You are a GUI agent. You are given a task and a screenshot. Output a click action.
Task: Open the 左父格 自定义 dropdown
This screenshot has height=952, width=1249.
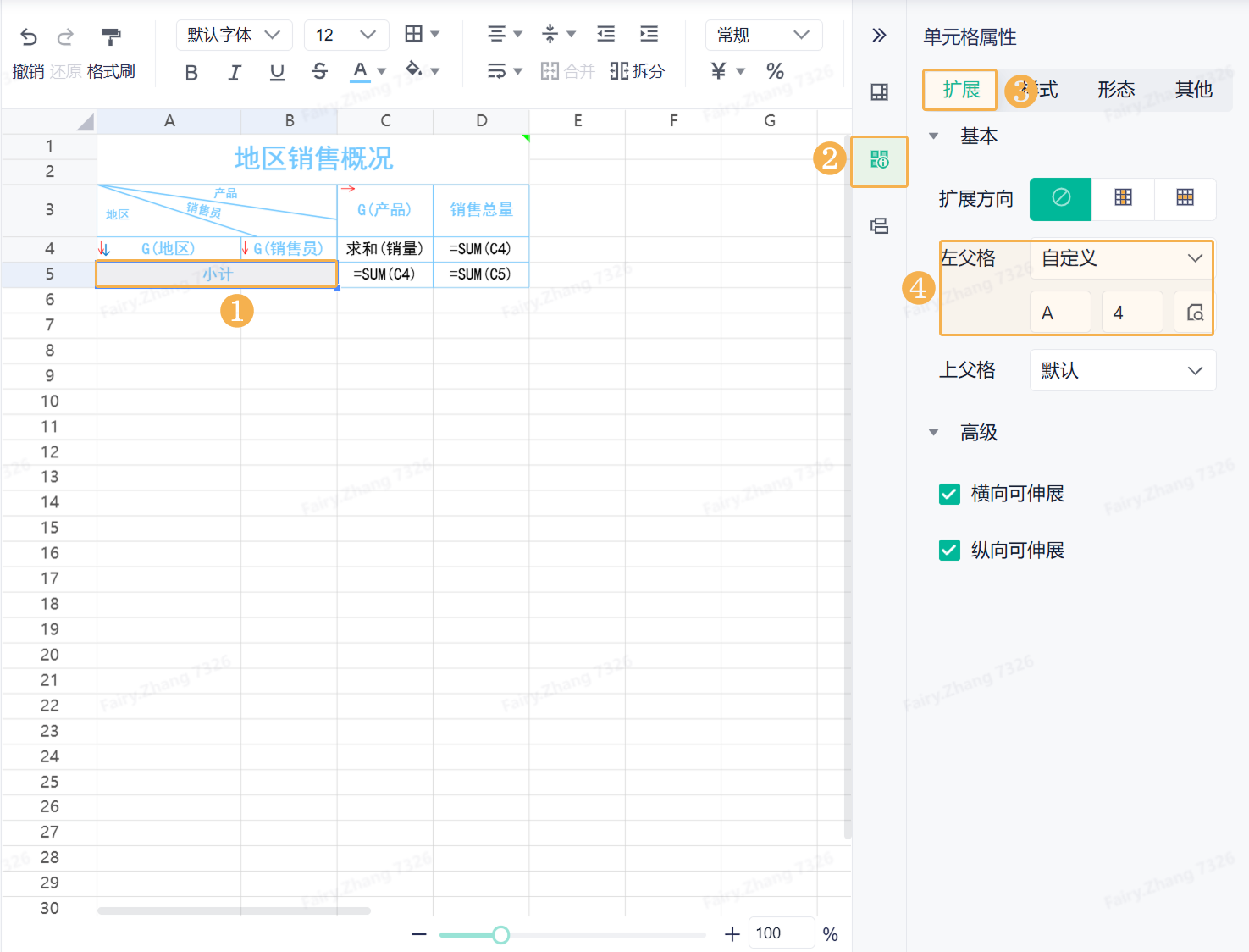(x=1123, y=258)
